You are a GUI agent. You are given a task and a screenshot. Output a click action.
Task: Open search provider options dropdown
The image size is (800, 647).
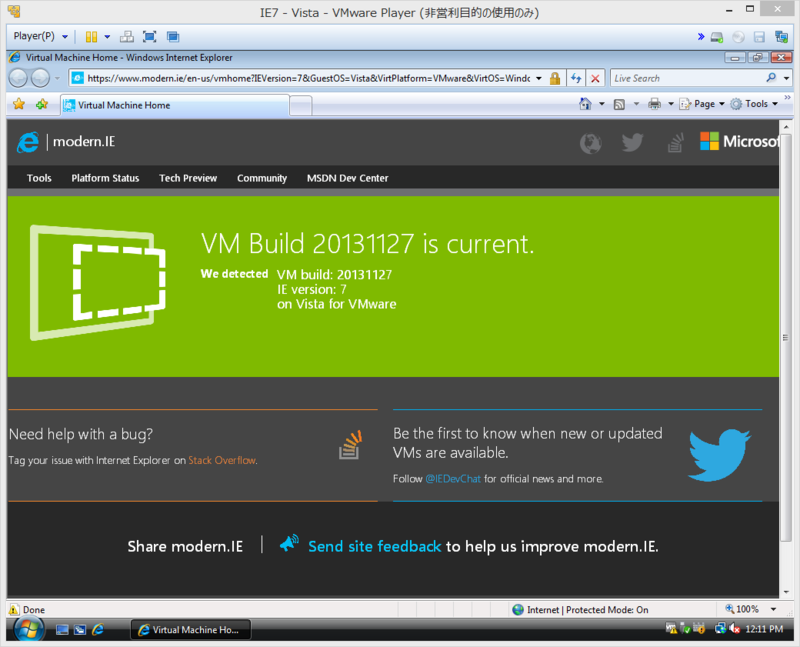(786, 78)
